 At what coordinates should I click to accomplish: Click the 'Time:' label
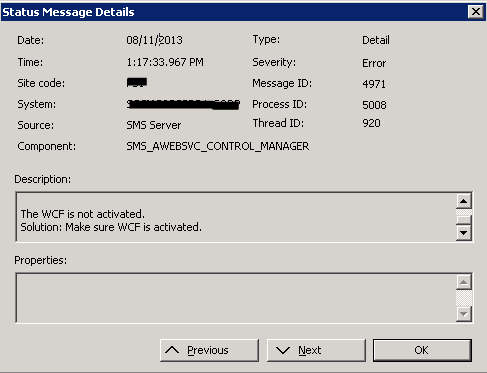[x=30, y=62]
